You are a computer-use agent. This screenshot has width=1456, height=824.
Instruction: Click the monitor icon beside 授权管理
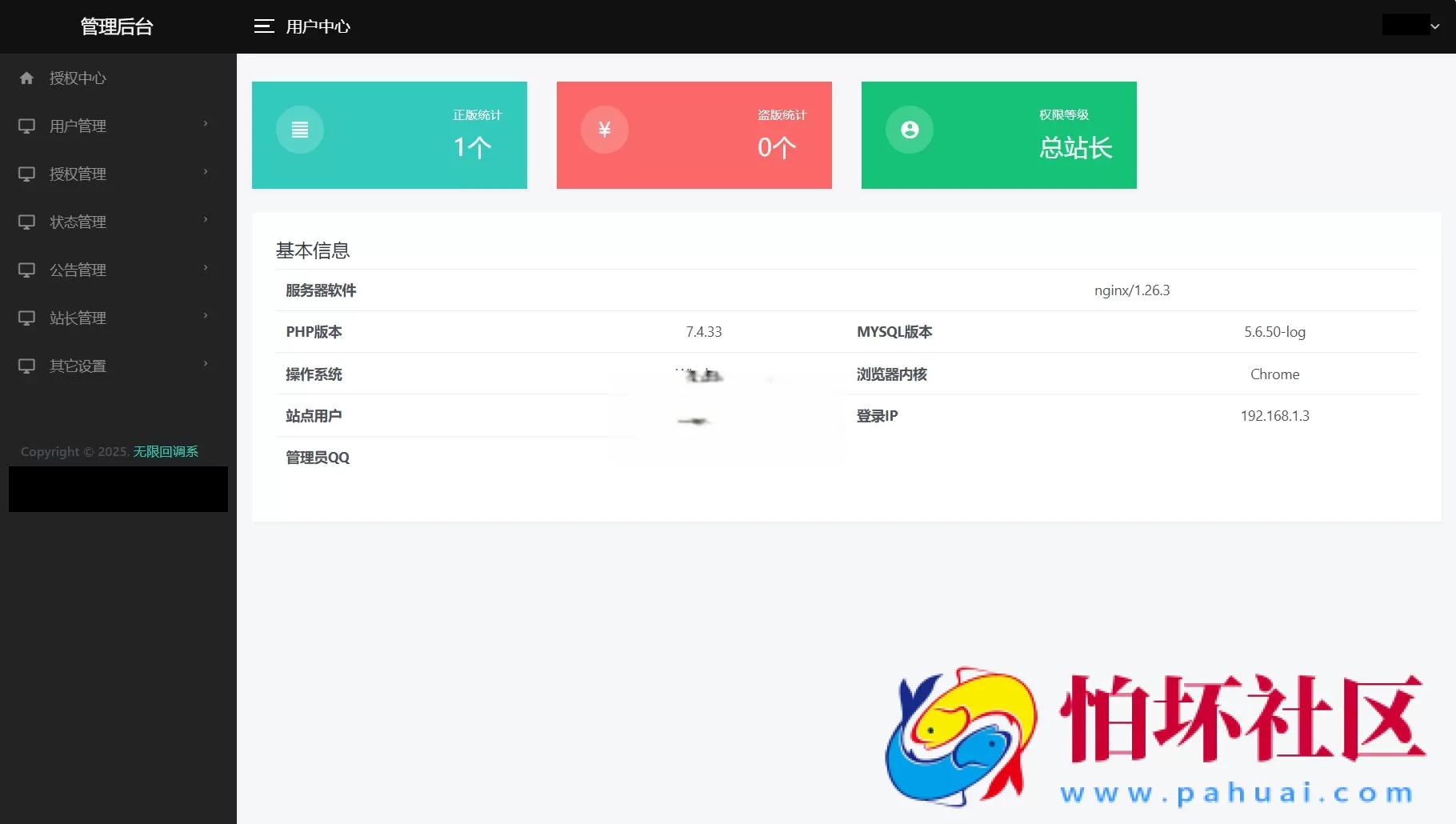coord(26,174)
